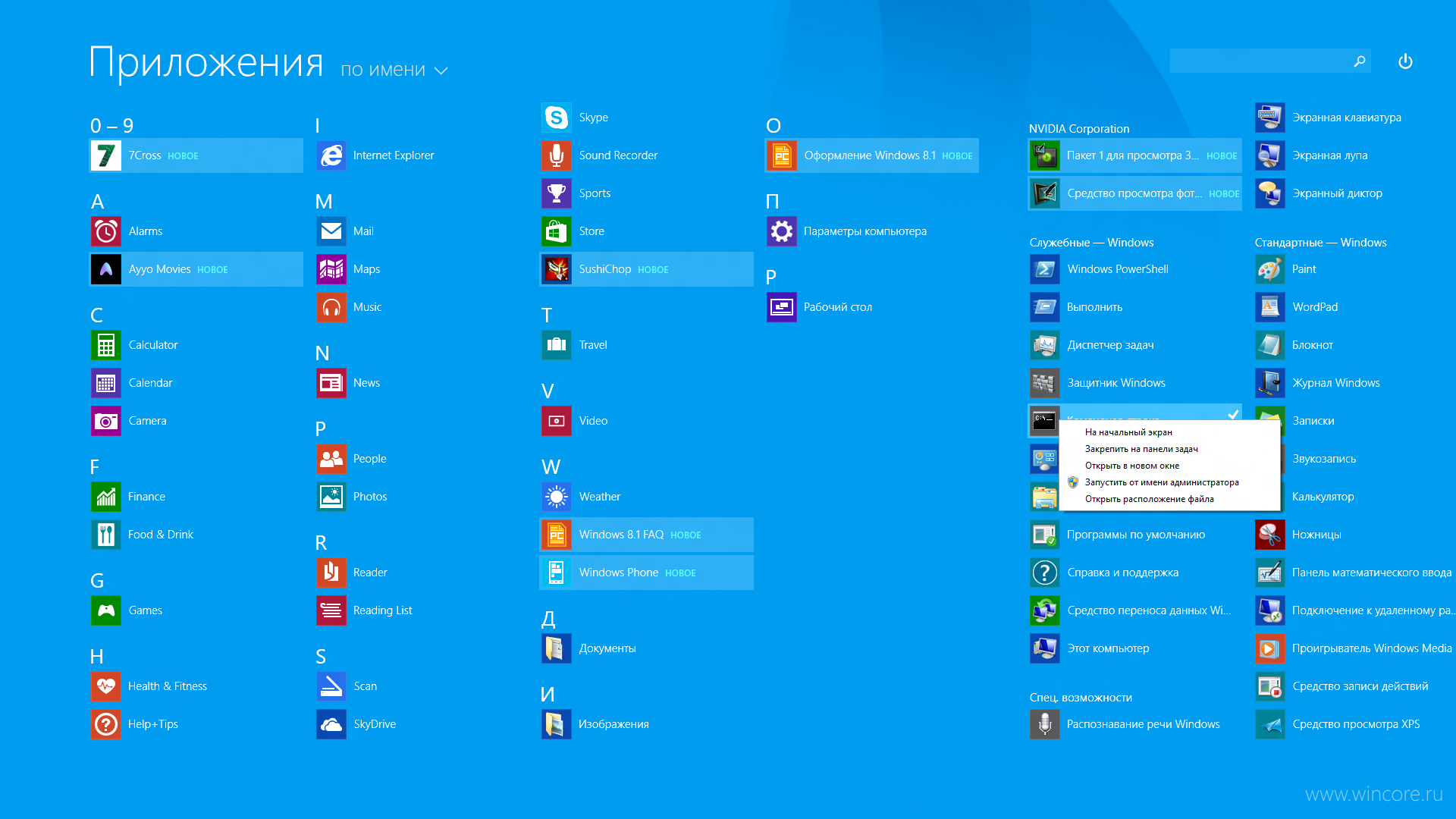
Task: Jump using the '0 – 9' group header
Action: click(x=111, y=126)
